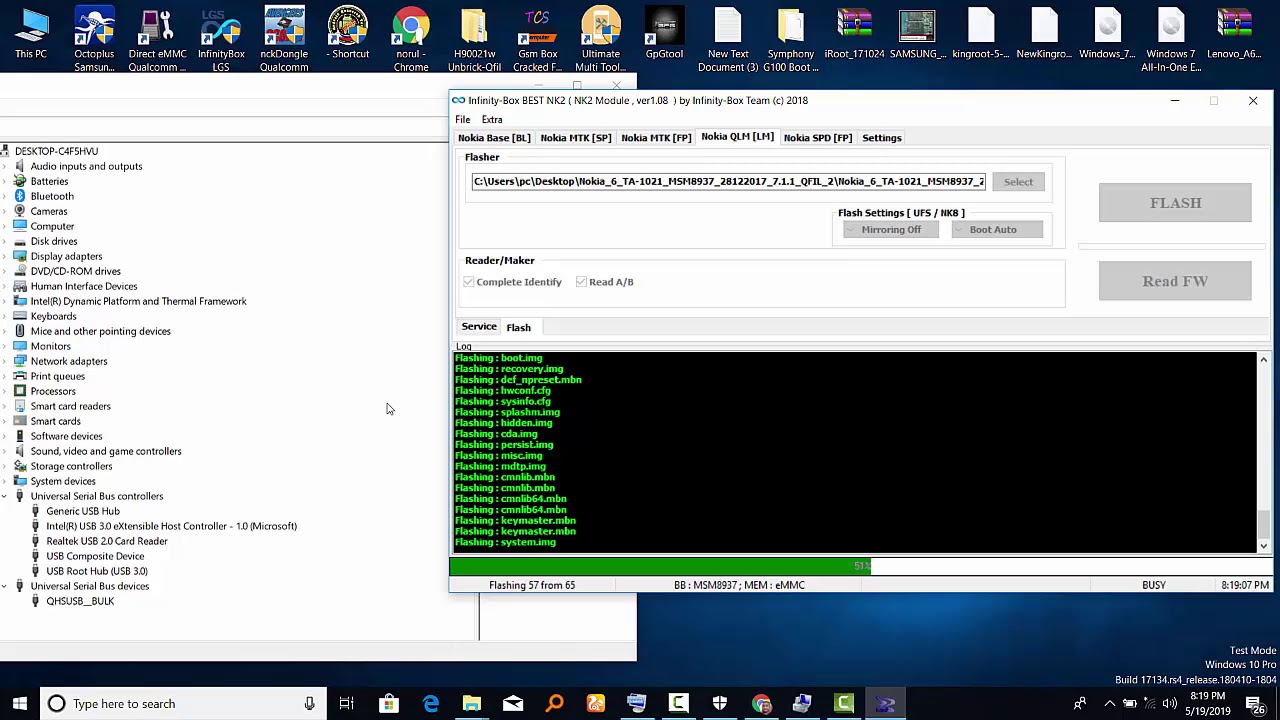Open New Text Document (3) file
The width and height of the screenshot is (1280, 720).
tap(728, 40)
